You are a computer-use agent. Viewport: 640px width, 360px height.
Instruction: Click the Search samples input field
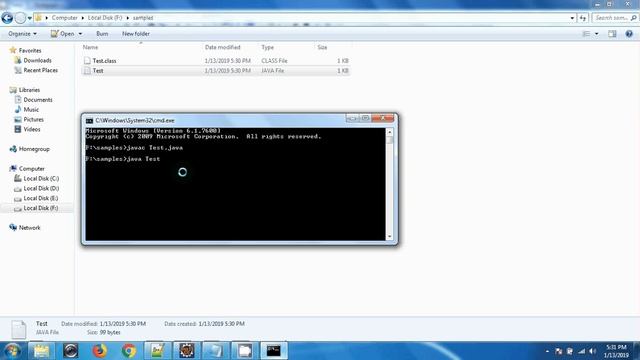[x=614, y=18]
